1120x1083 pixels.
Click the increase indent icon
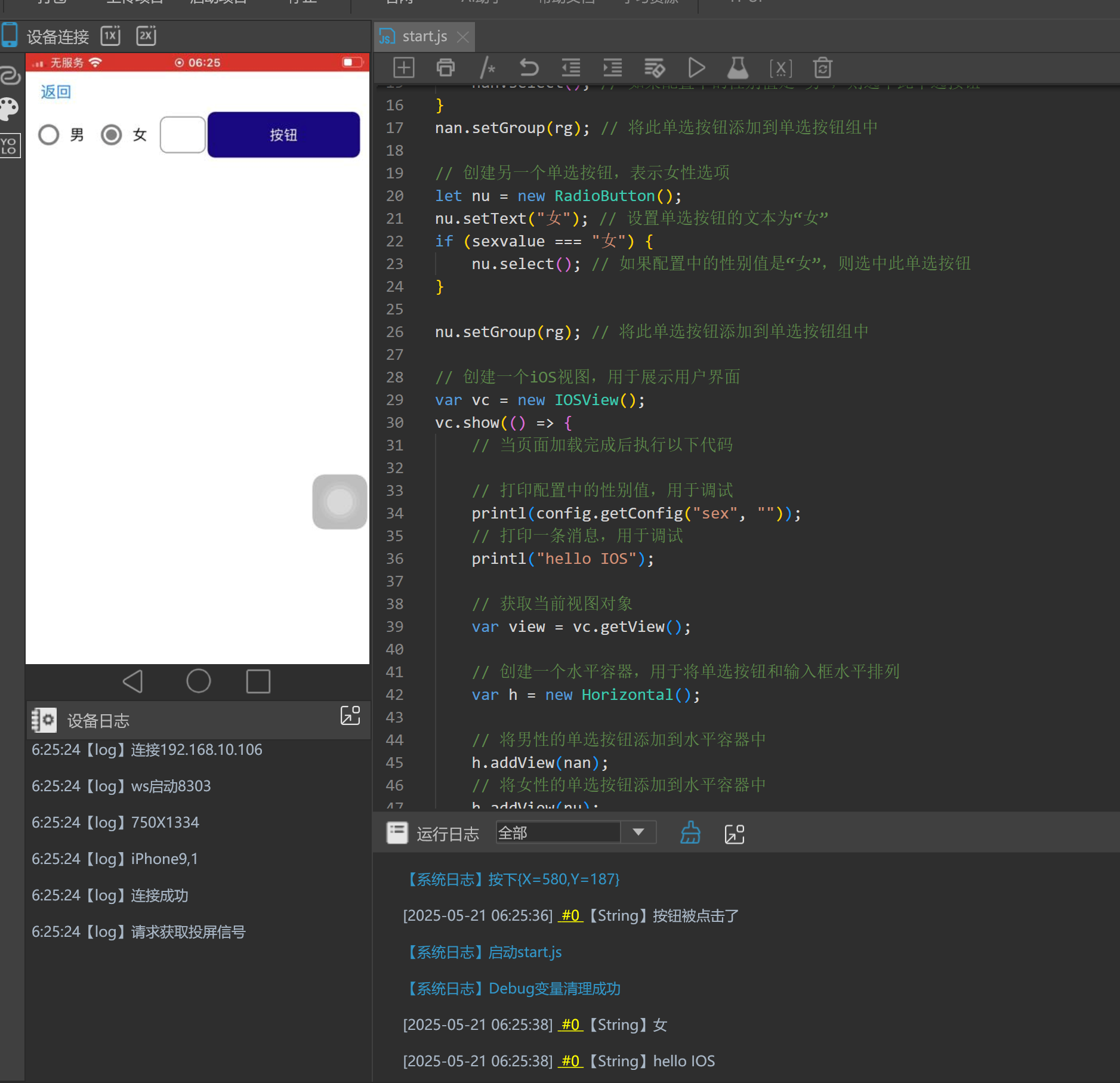(613, 67)
